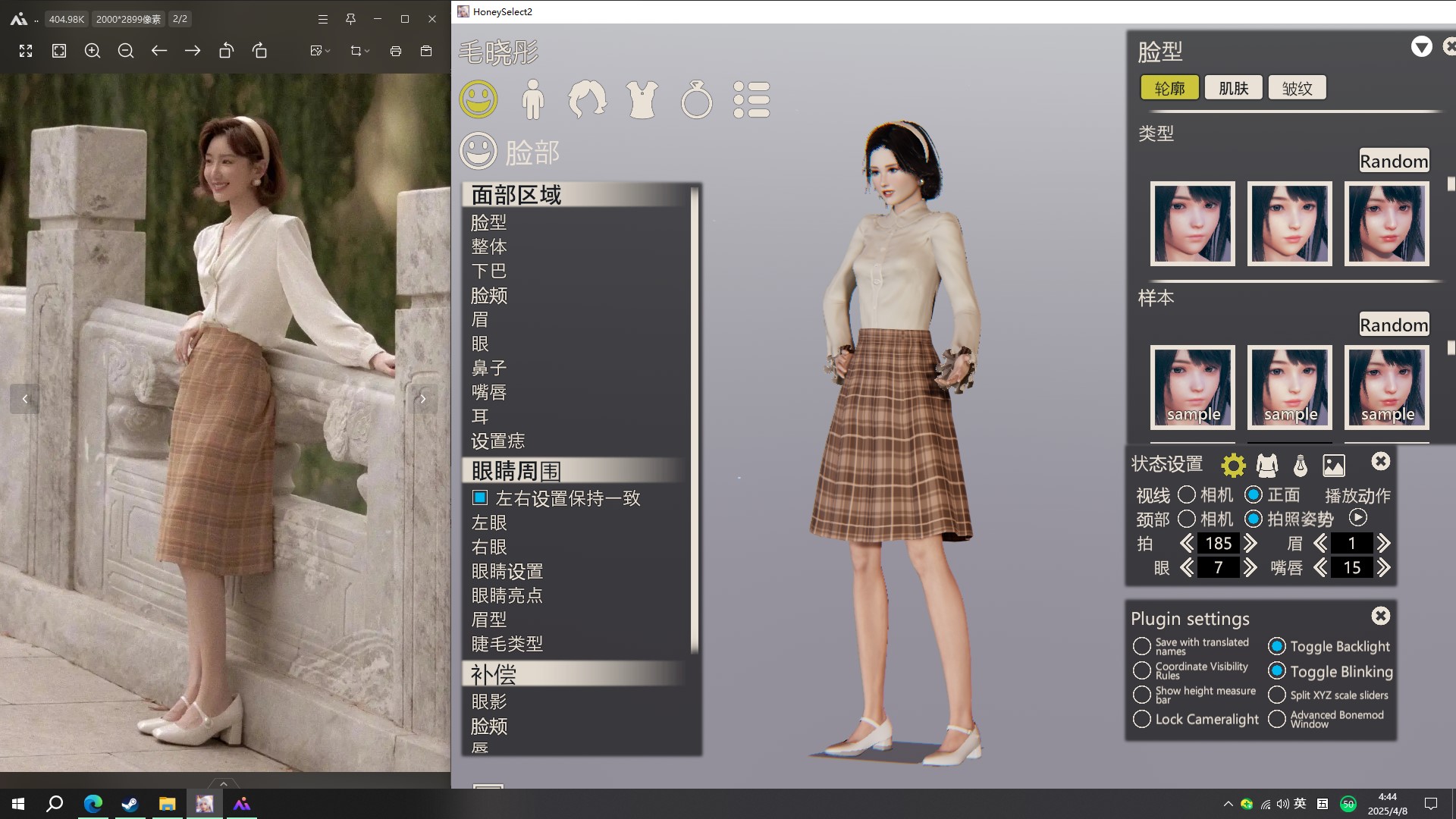Open the background image icon in 状态设置

tap(1333, 465)
